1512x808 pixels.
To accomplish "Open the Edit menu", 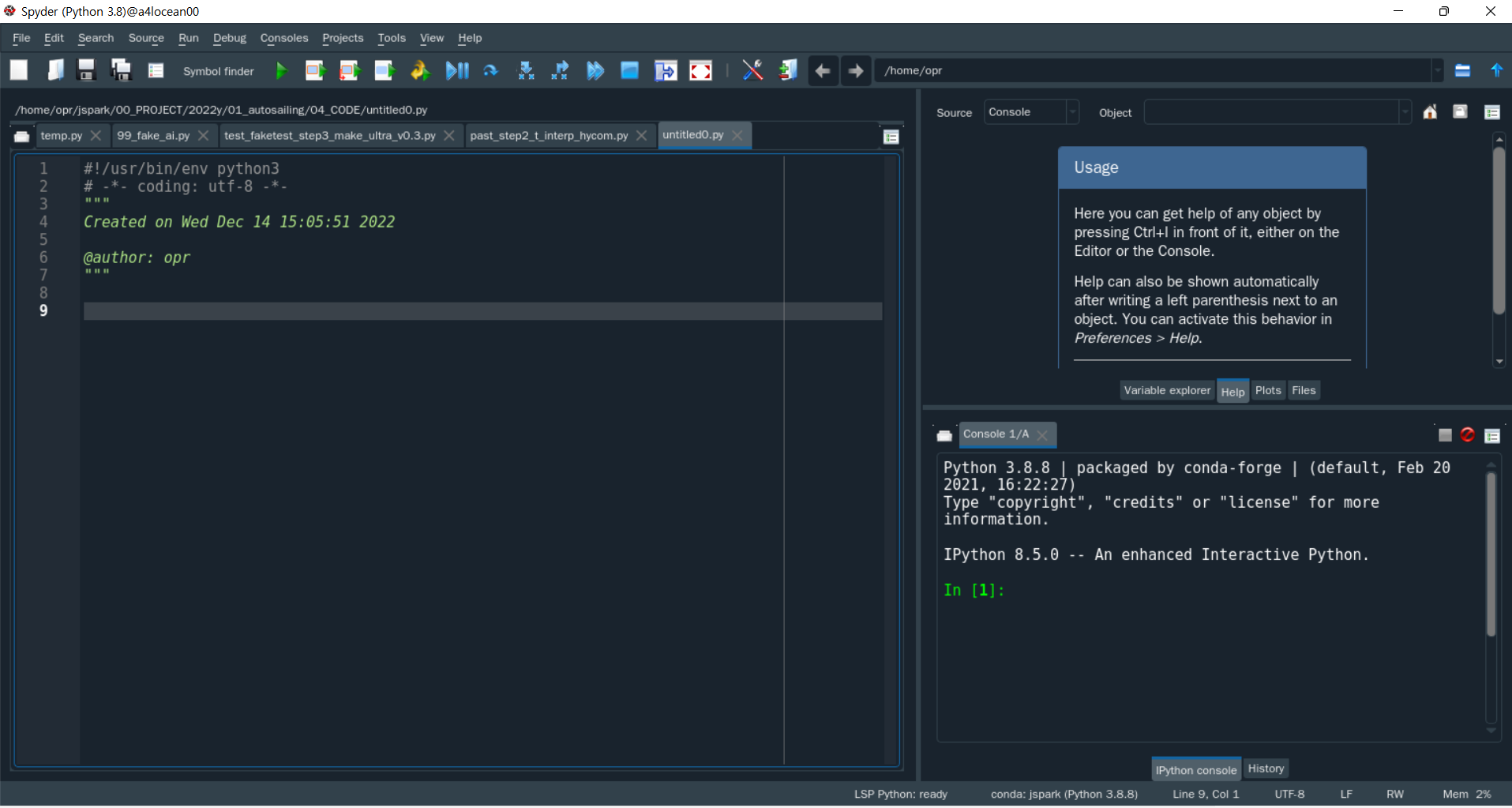I will (x=54, y=38).
